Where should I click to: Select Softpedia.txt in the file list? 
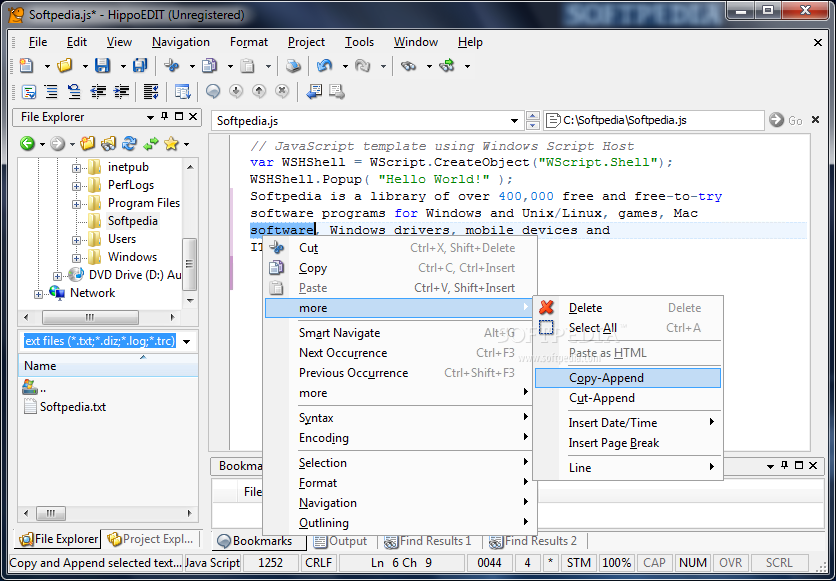(65, 407)
